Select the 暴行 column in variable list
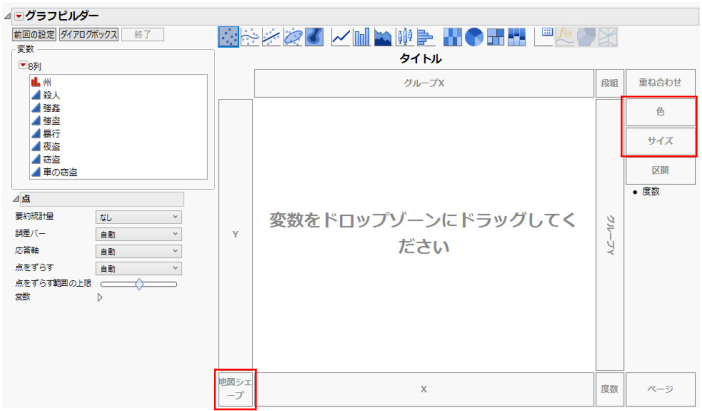702x411 pixels. (x=51, y=133)
